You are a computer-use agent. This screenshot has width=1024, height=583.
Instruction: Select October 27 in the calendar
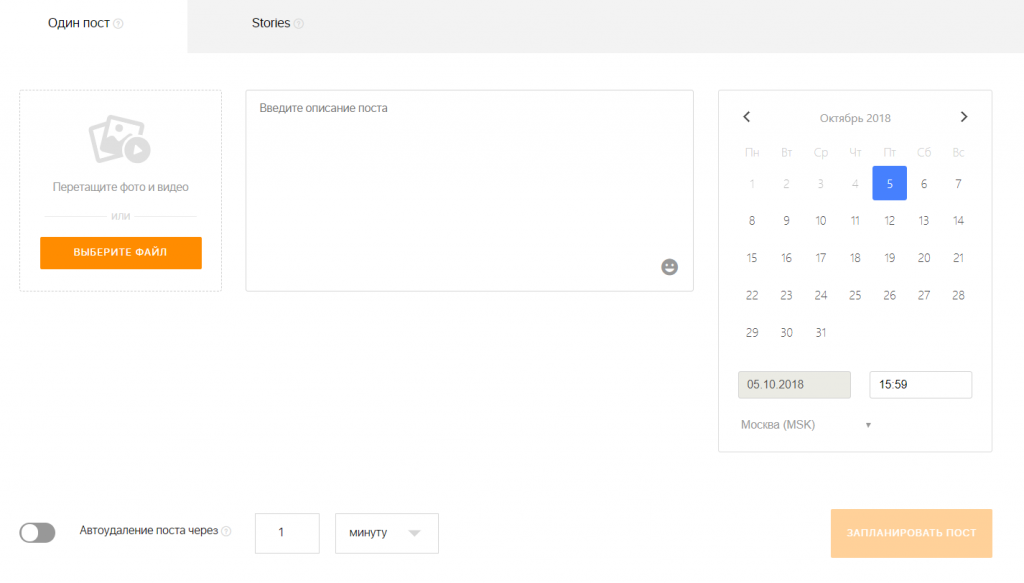point(924,295)
